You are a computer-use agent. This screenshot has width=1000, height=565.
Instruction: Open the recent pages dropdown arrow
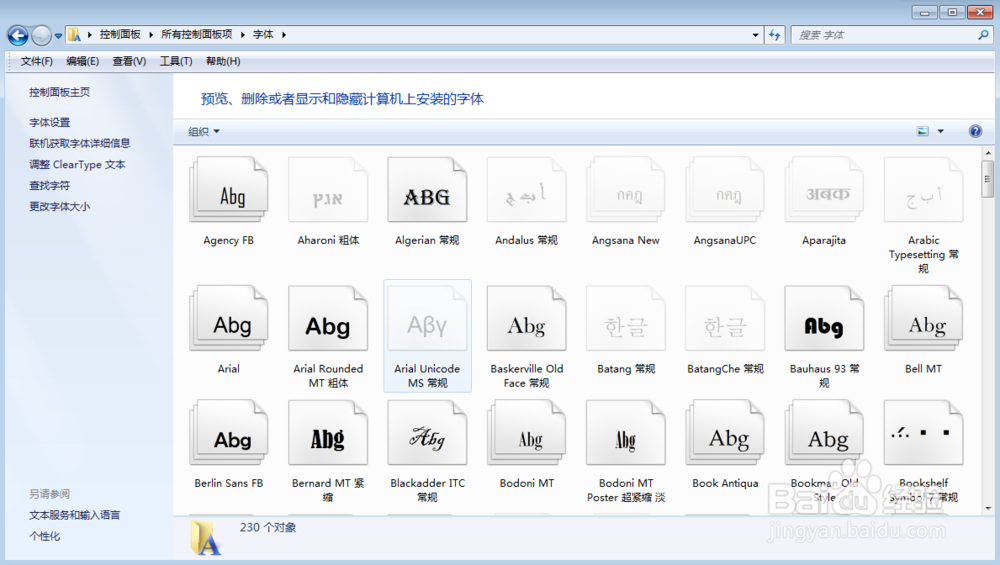(58, 36)
